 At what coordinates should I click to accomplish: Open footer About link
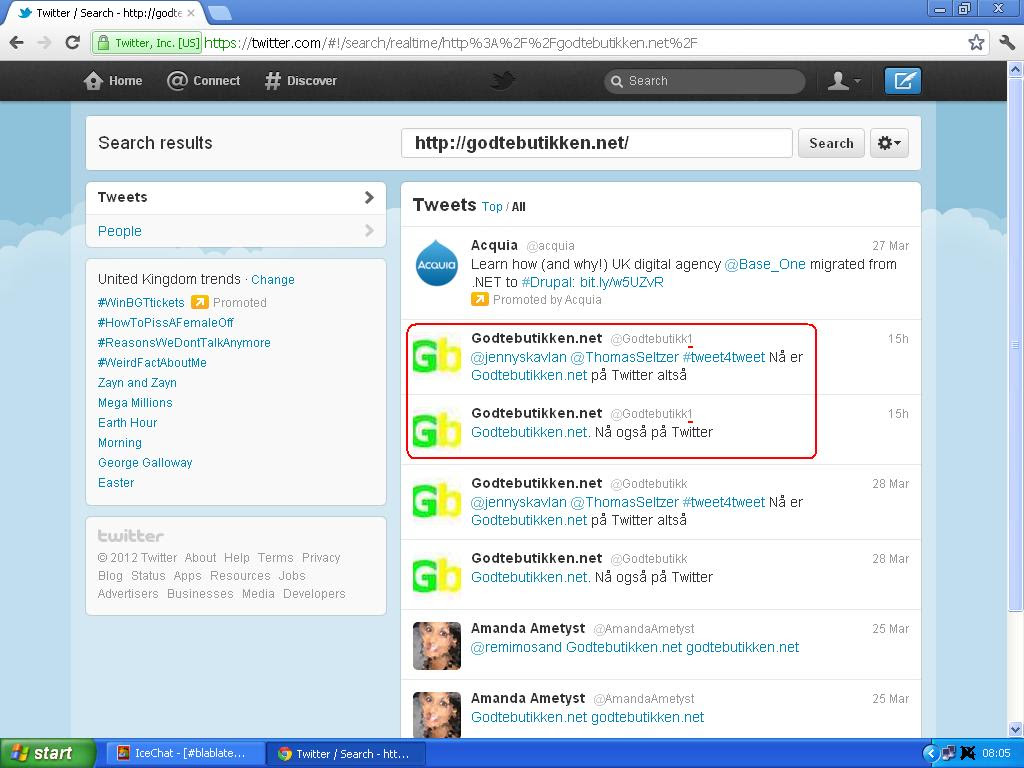click(200, 558)
